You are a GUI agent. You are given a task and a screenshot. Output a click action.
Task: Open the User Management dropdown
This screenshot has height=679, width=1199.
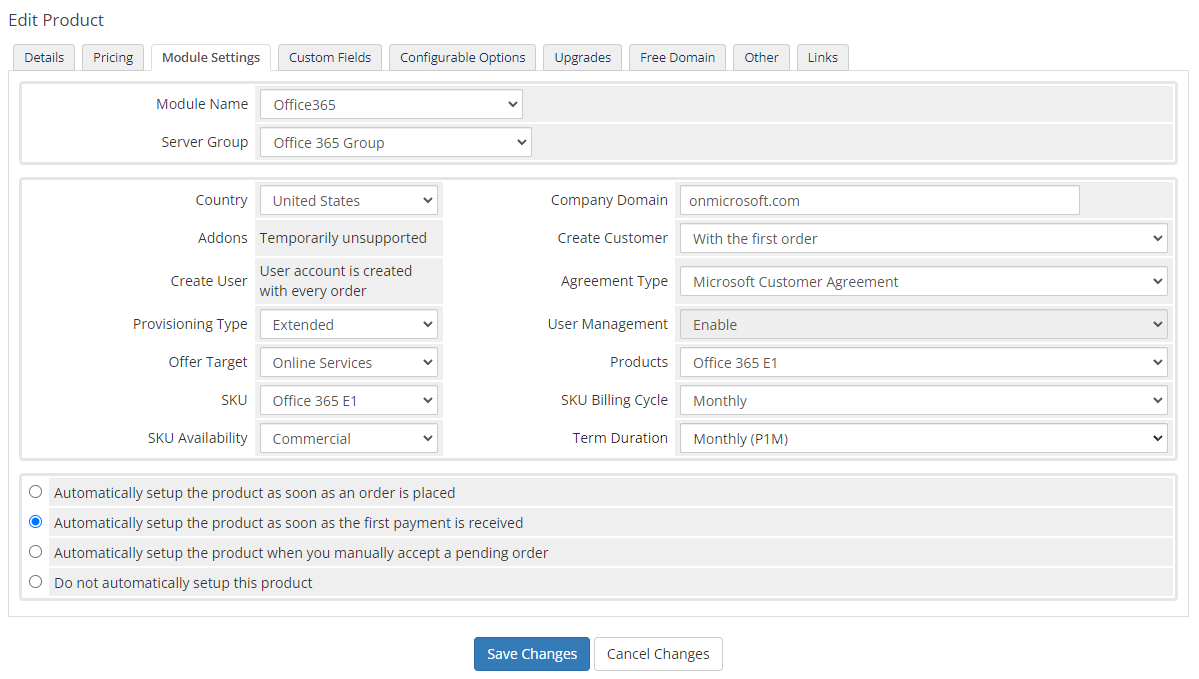point(923,324)
